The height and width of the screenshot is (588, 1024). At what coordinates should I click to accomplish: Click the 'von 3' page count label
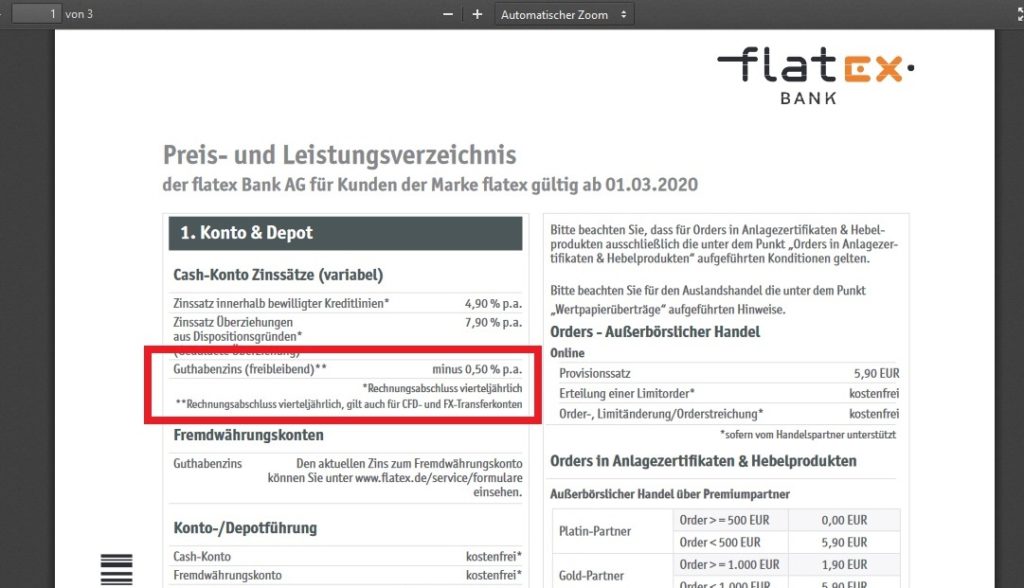79,14
